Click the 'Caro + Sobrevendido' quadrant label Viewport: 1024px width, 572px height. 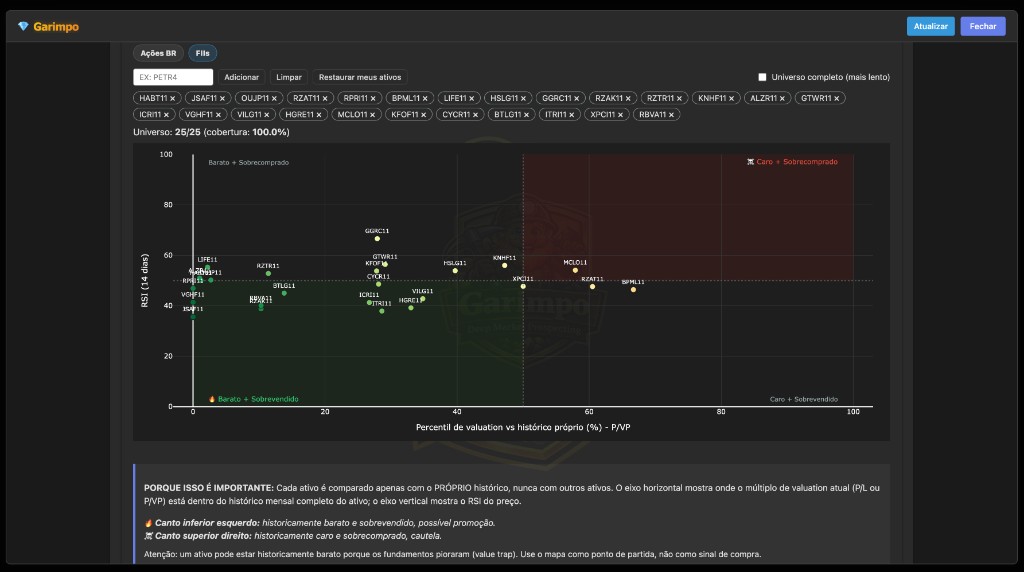pos(804,399)
